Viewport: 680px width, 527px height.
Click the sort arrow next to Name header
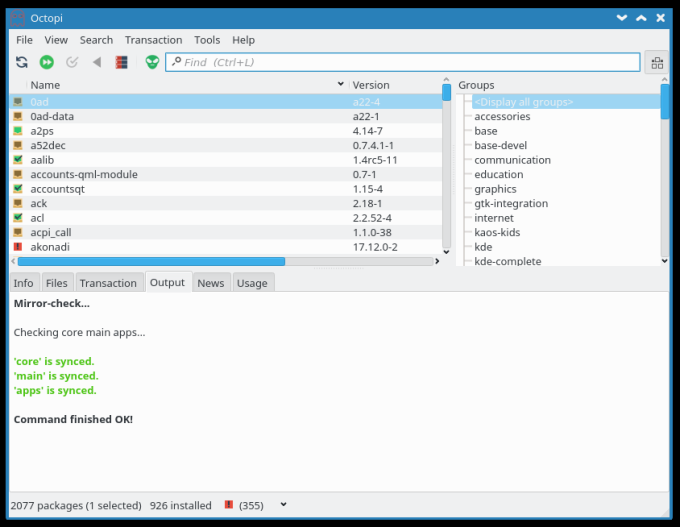pyautogui.click(x=341, y=85)
